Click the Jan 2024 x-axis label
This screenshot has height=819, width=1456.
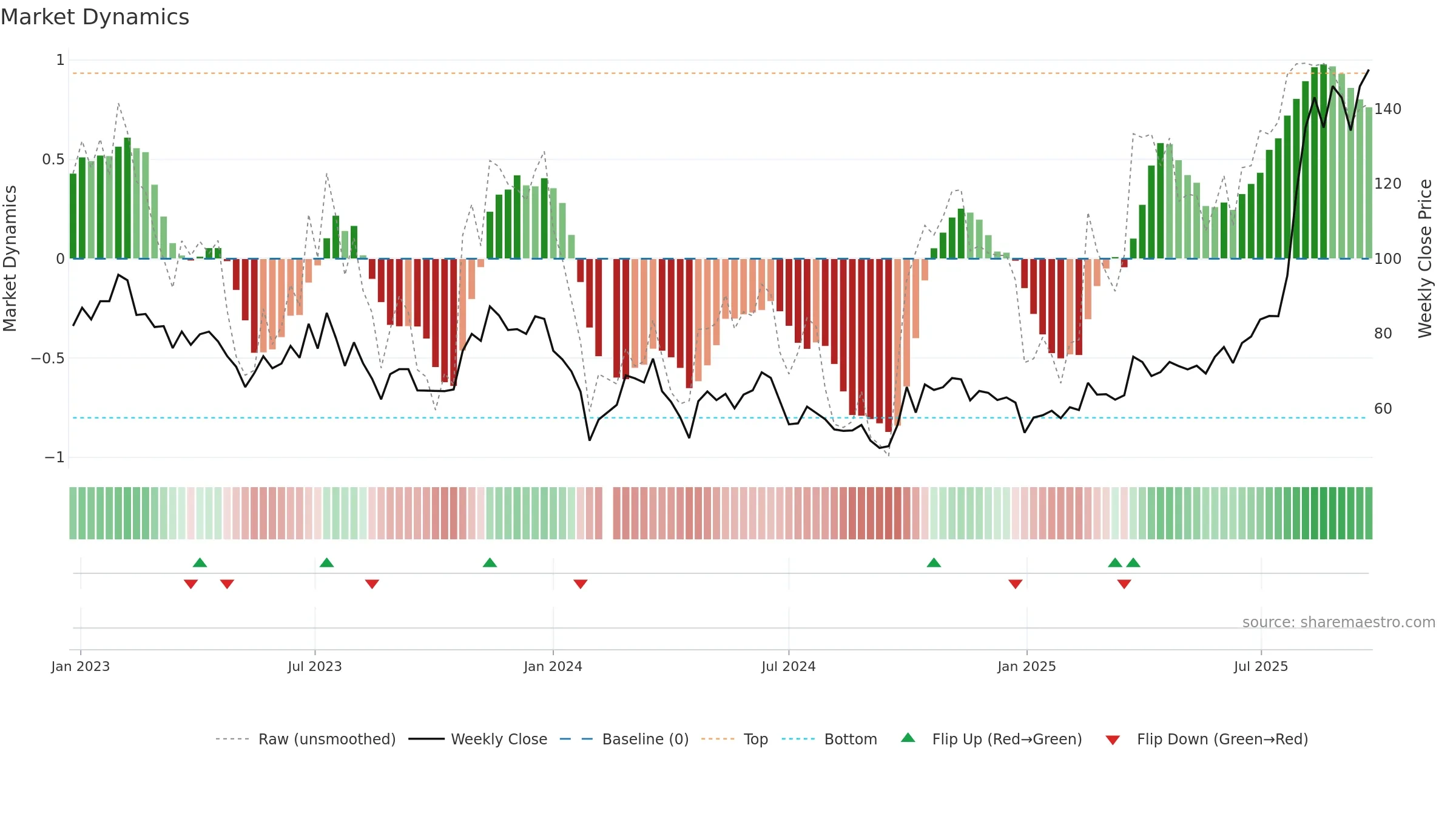[x=553, y=667]
